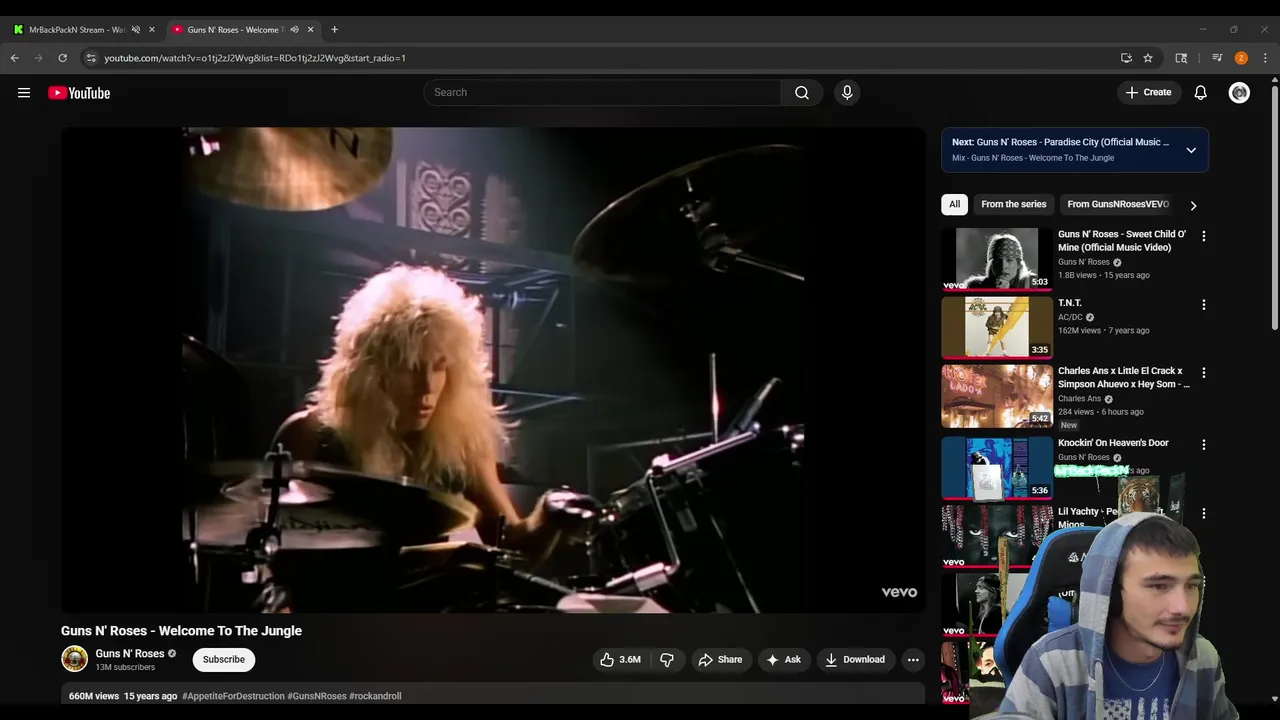Viewport: 1280px width, 720px height.
Task: Open a new browser tab
Action: 334,30
